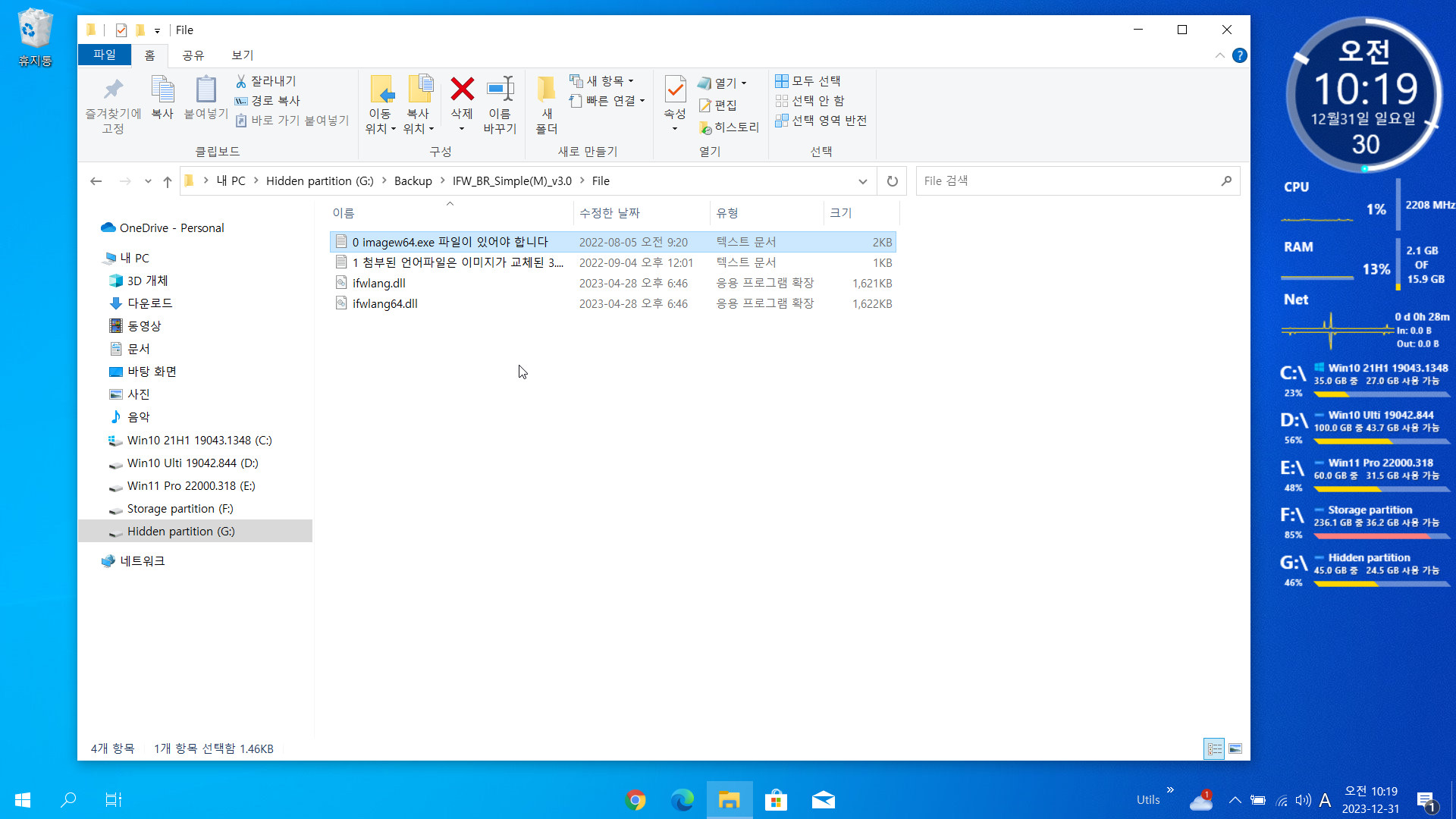The image size is (1456, 819).
Task: Click 바로 가기 붙여넣기 shortcut paste
Action: [292, 120]
